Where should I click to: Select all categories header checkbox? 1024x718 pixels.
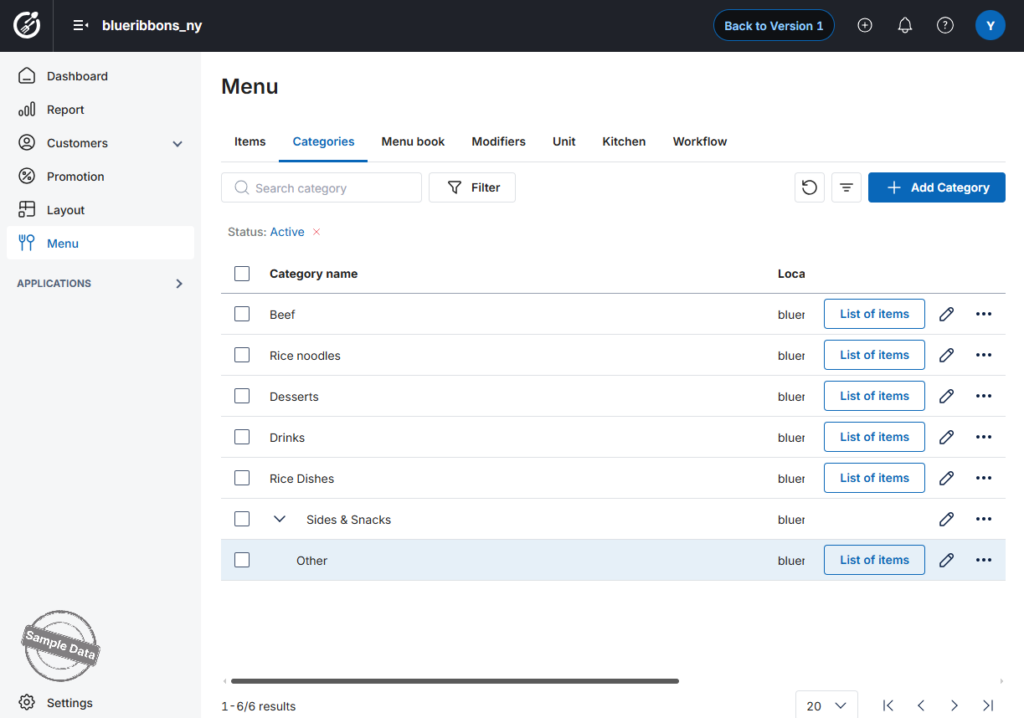tap(242, 274)
